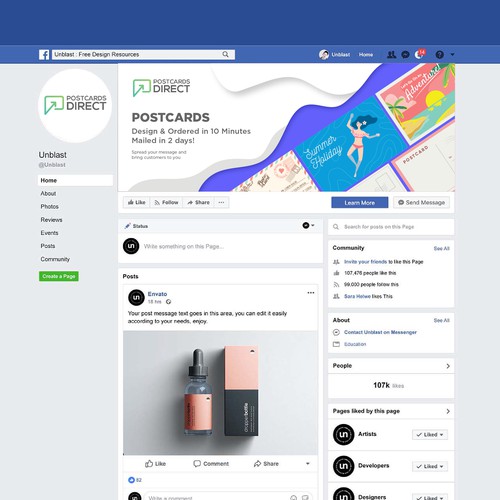Screen dimensions: 500x500
Task: Click the 82 reactions count
Action: point(135,480)
